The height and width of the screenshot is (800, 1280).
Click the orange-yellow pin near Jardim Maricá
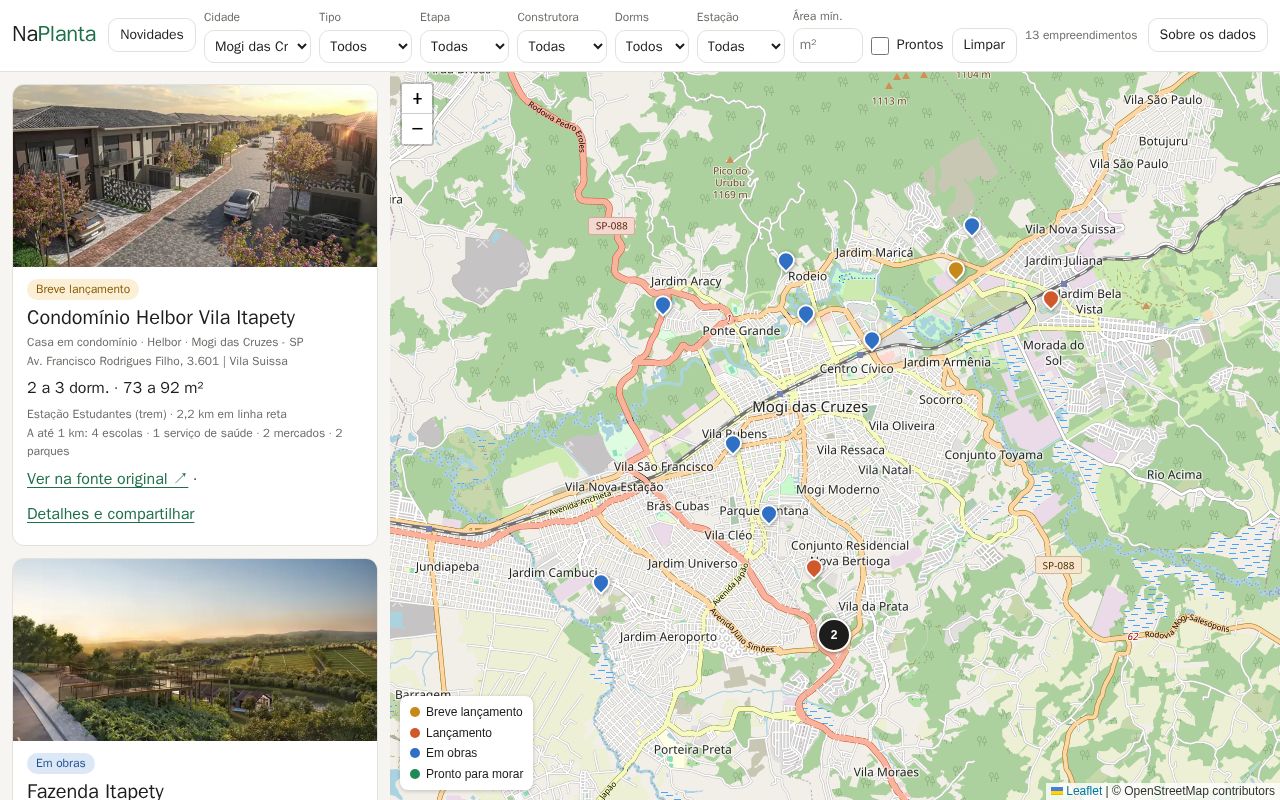click(x=956, y=271)
